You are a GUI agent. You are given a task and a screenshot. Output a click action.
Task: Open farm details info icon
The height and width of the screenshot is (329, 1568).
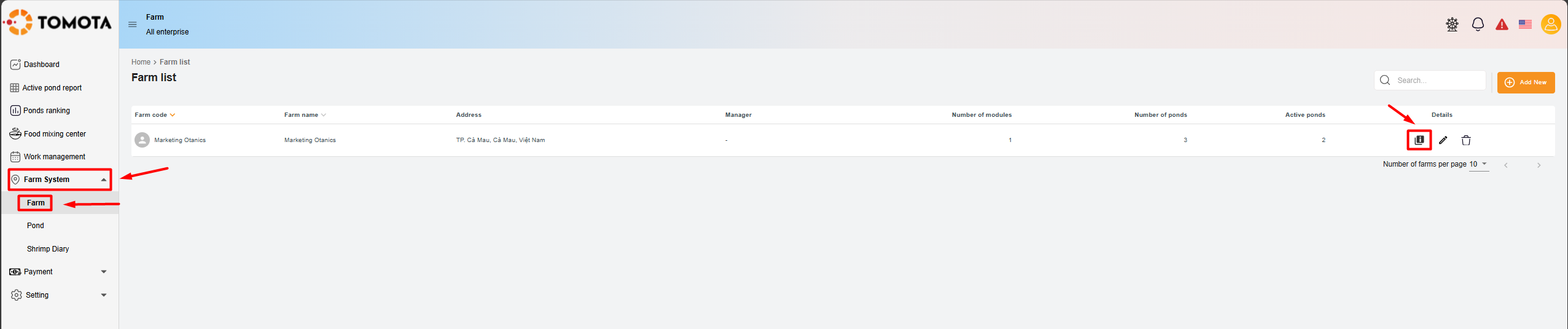click(1419, 140)
